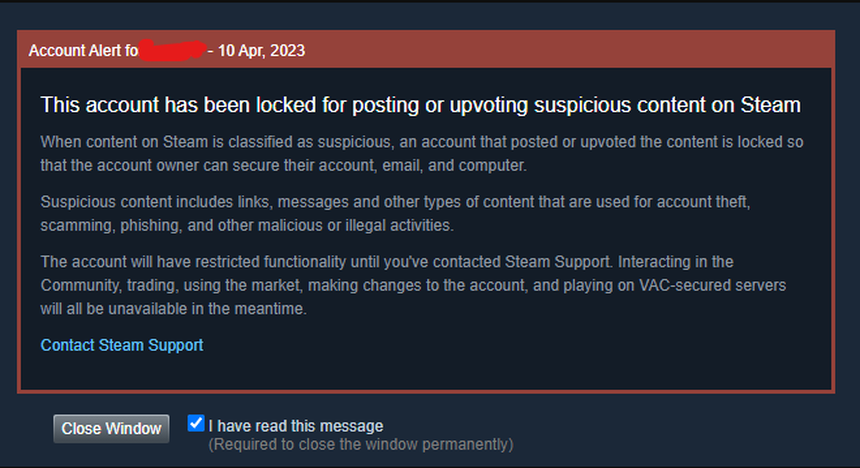The width and height of the screenshot is (860, 468).
Task: Click the "This account has been locked" heading
Action: tap(420, 105)
